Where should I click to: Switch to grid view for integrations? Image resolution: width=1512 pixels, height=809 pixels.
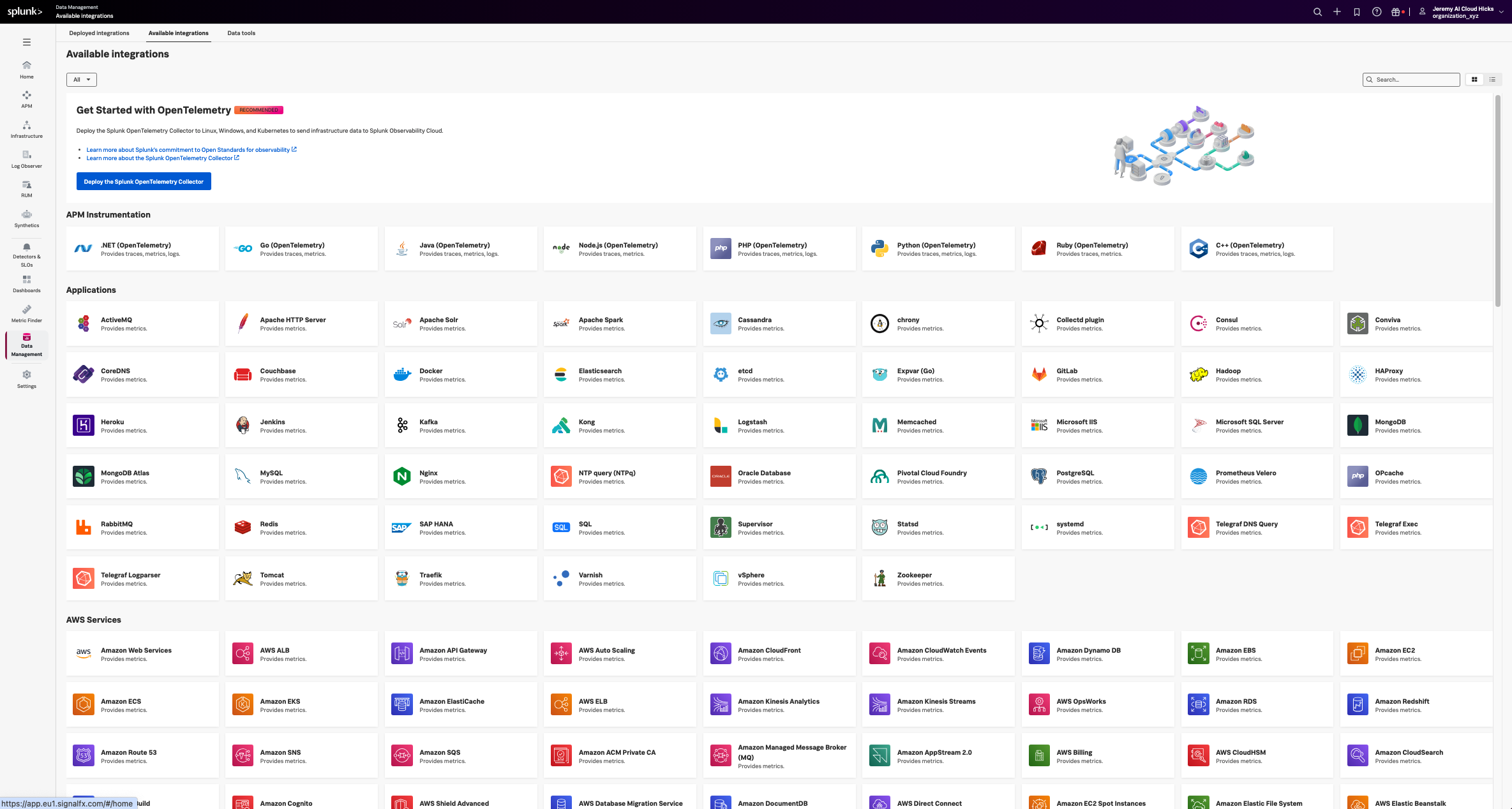click(x=1474, y=79)
